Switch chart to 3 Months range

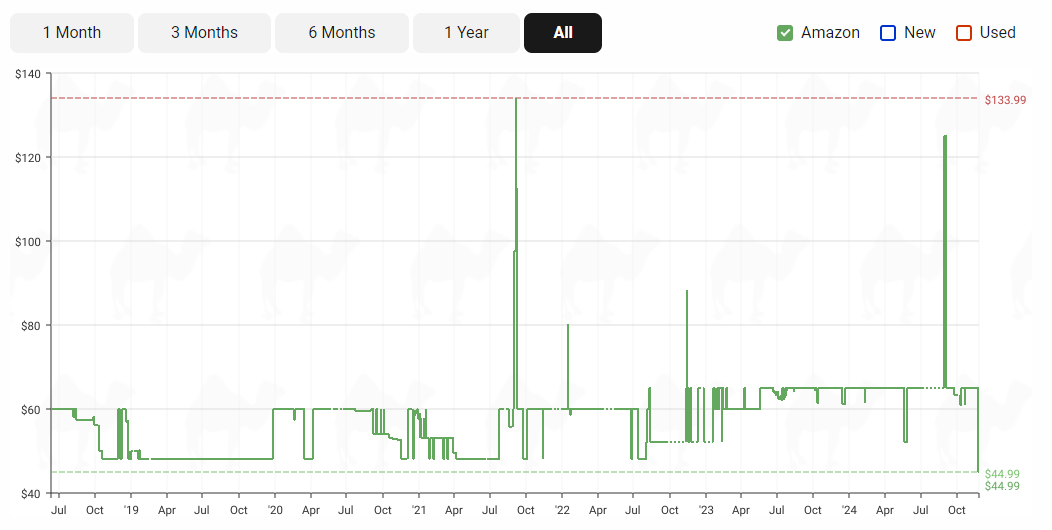[x=205, y=33]
